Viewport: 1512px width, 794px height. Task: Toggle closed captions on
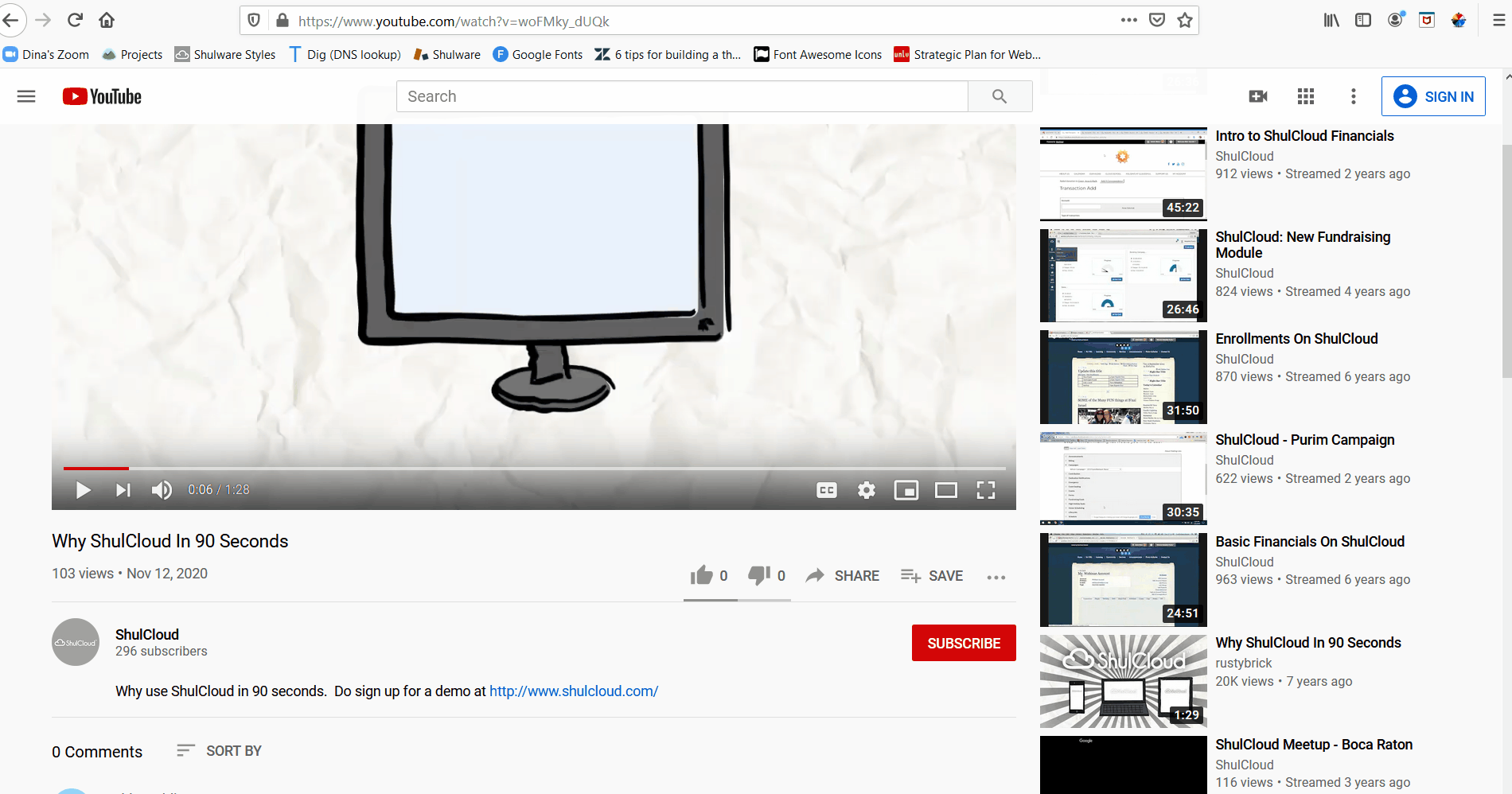coord(826,490)
